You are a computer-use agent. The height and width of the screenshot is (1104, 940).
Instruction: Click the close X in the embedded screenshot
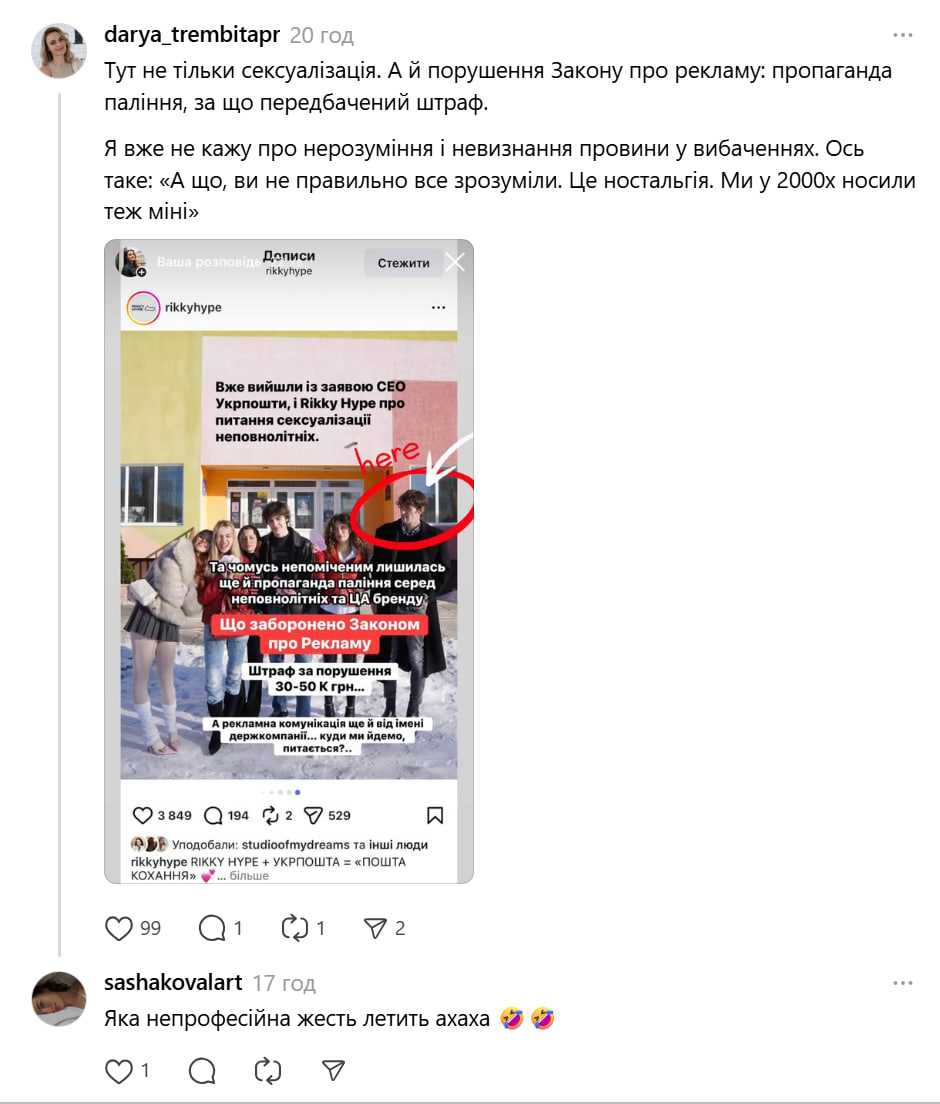click(456, 263)
